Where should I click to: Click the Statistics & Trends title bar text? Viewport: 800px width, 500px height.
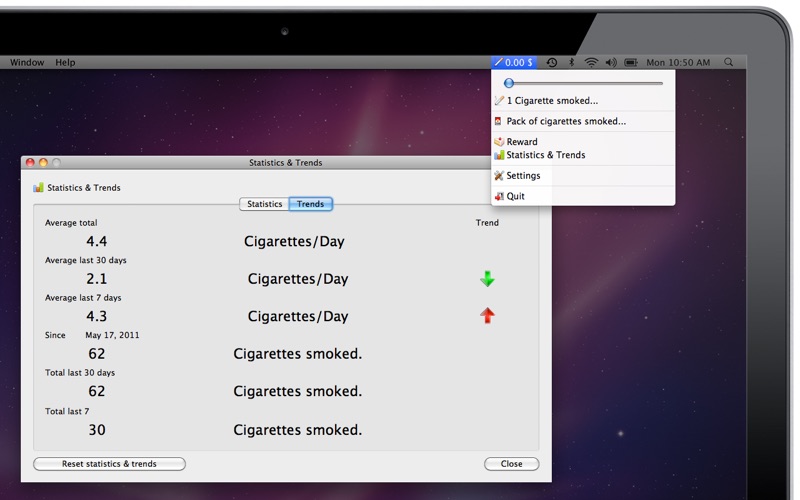tap(285, 162)
